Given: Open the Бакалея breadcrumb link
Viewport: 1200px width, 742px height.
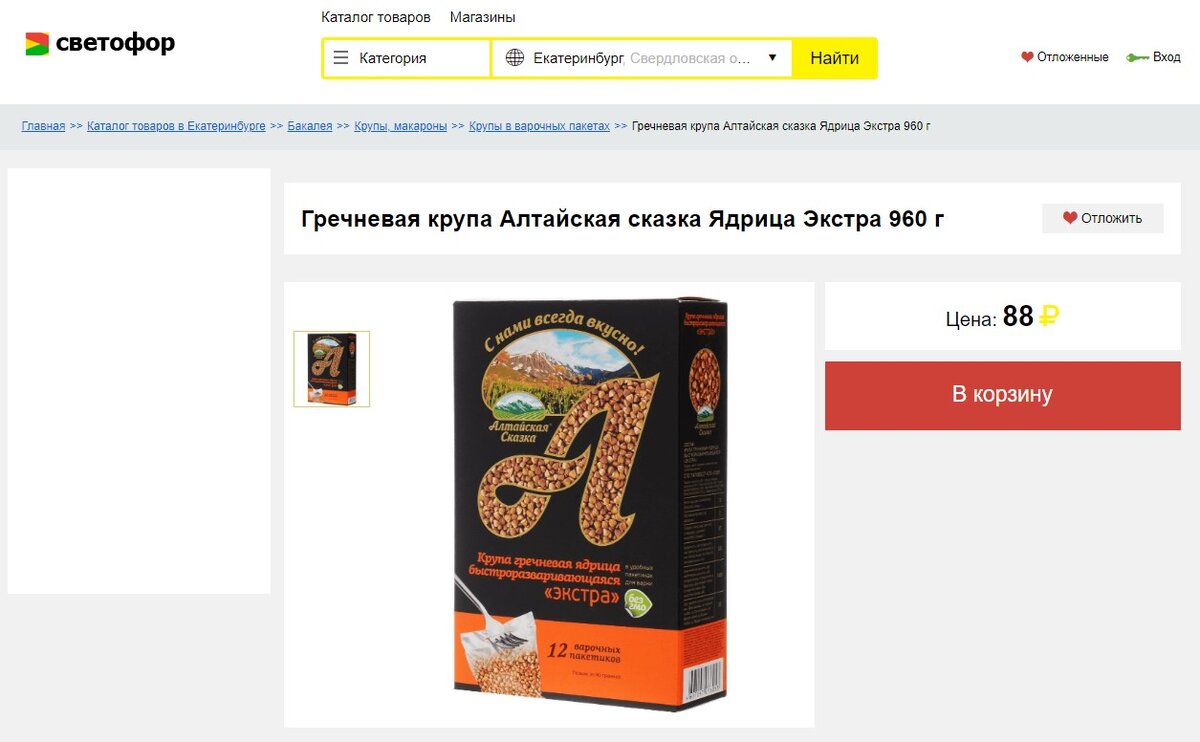Looking at the screenshot, I should 310,126.
